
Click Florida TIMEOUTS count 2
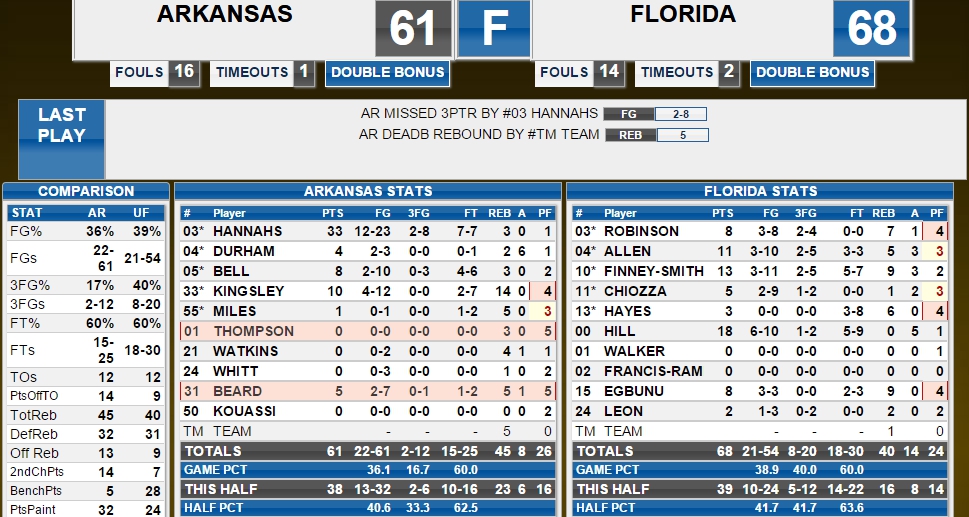pos(729,73)
